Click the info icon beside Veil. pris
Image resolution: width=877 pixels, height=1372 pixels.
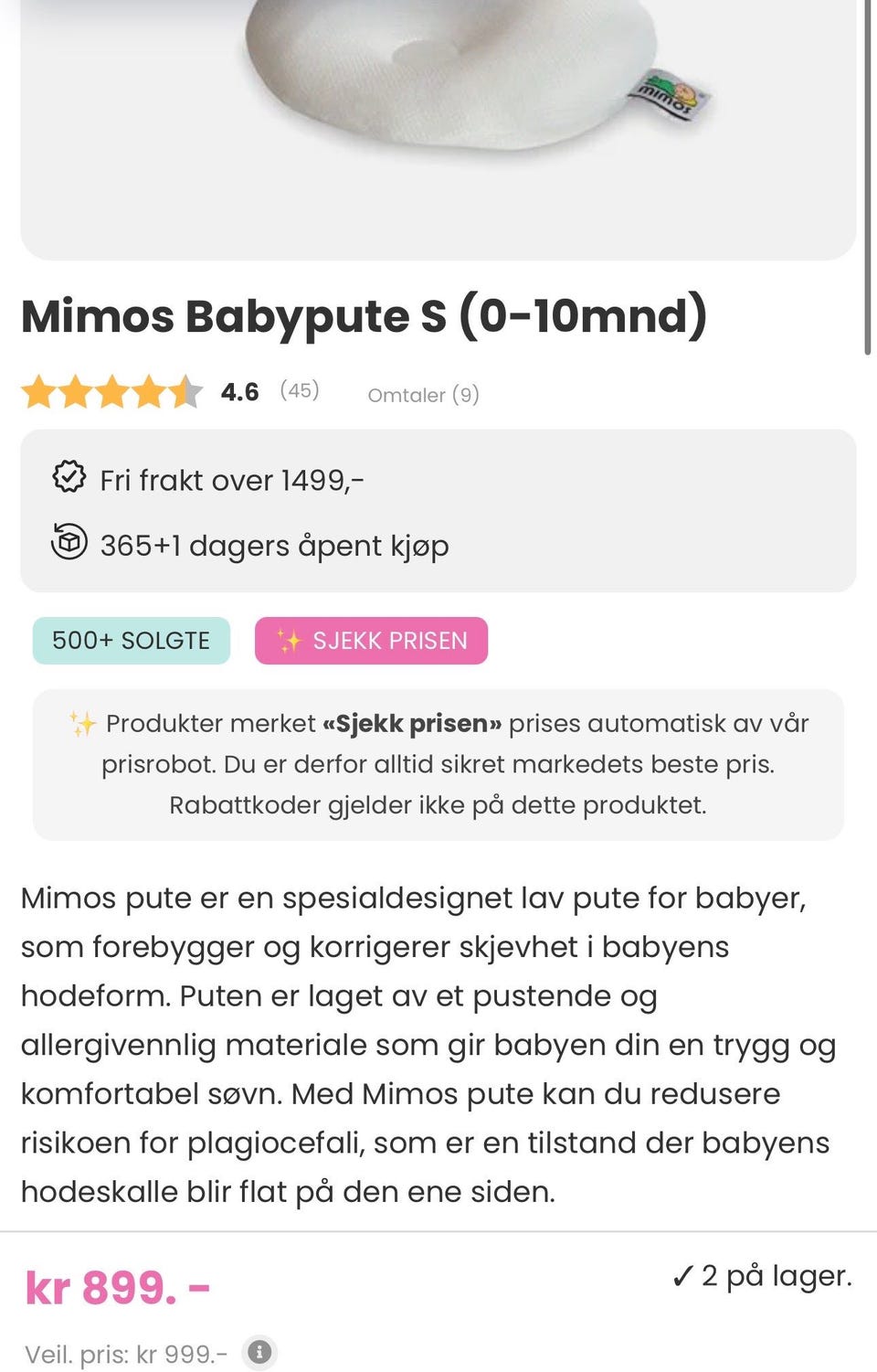tap(259, 1352)
